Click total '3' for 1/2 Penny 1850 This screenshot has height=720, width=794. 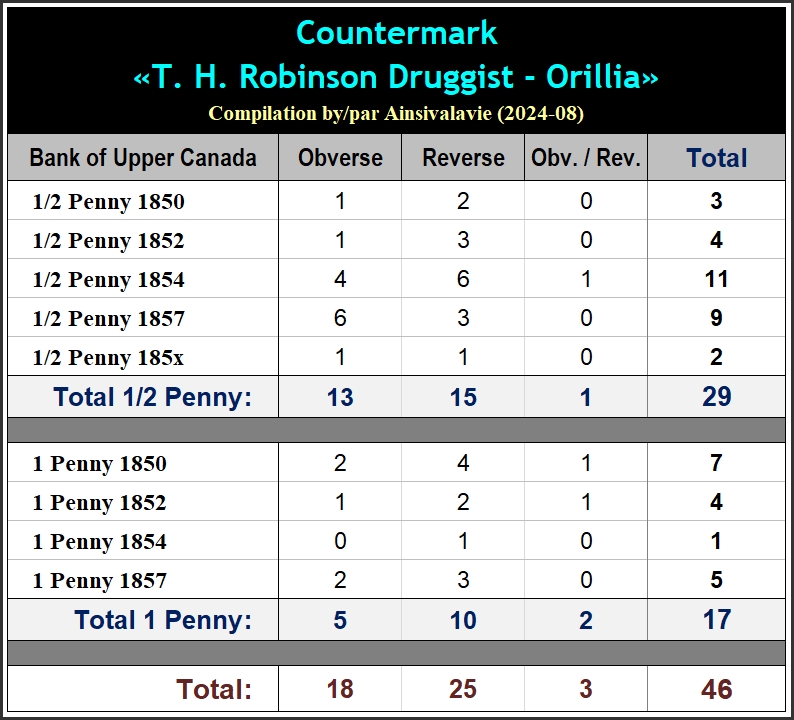tap(716, 201)
